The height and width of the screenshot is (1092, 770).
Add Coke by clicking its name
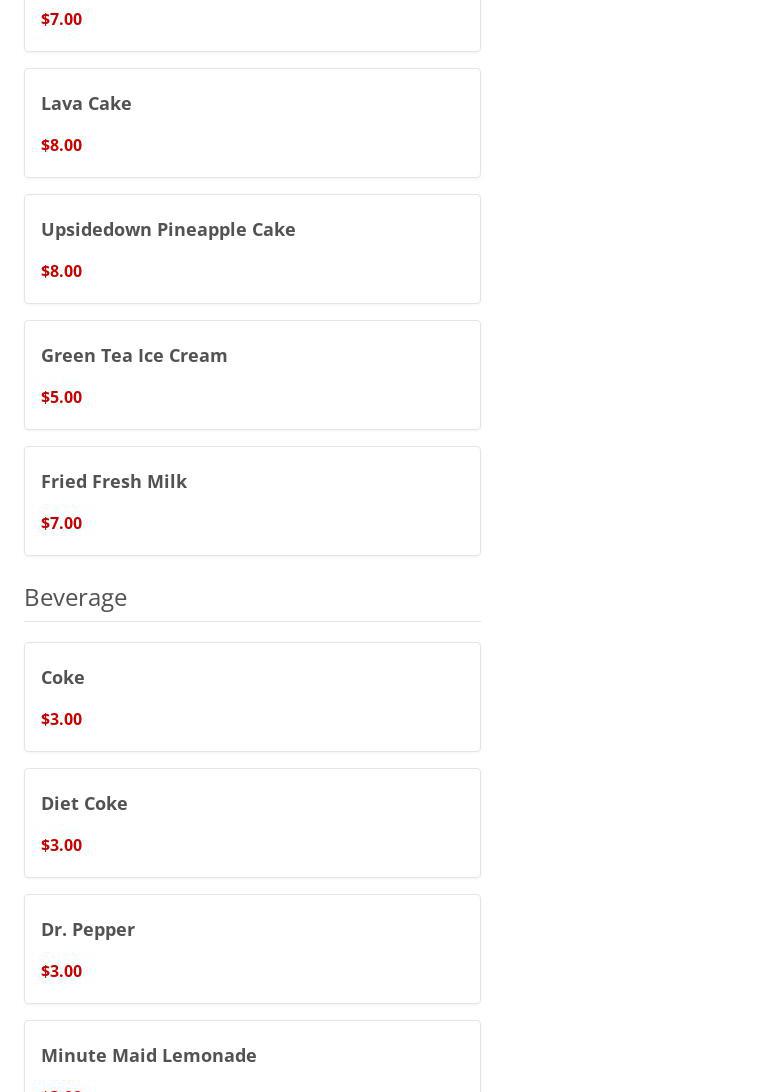(62, 677)
